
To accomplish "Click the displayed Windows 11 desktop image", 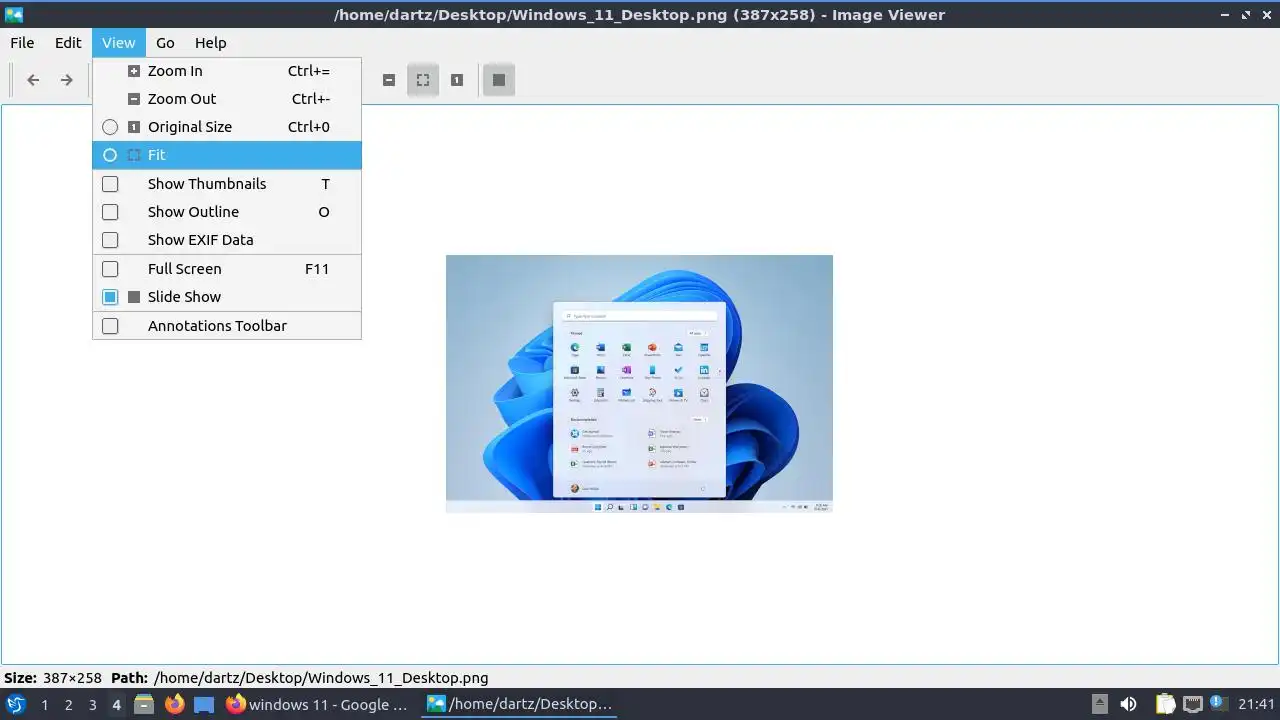I will 639,384.
